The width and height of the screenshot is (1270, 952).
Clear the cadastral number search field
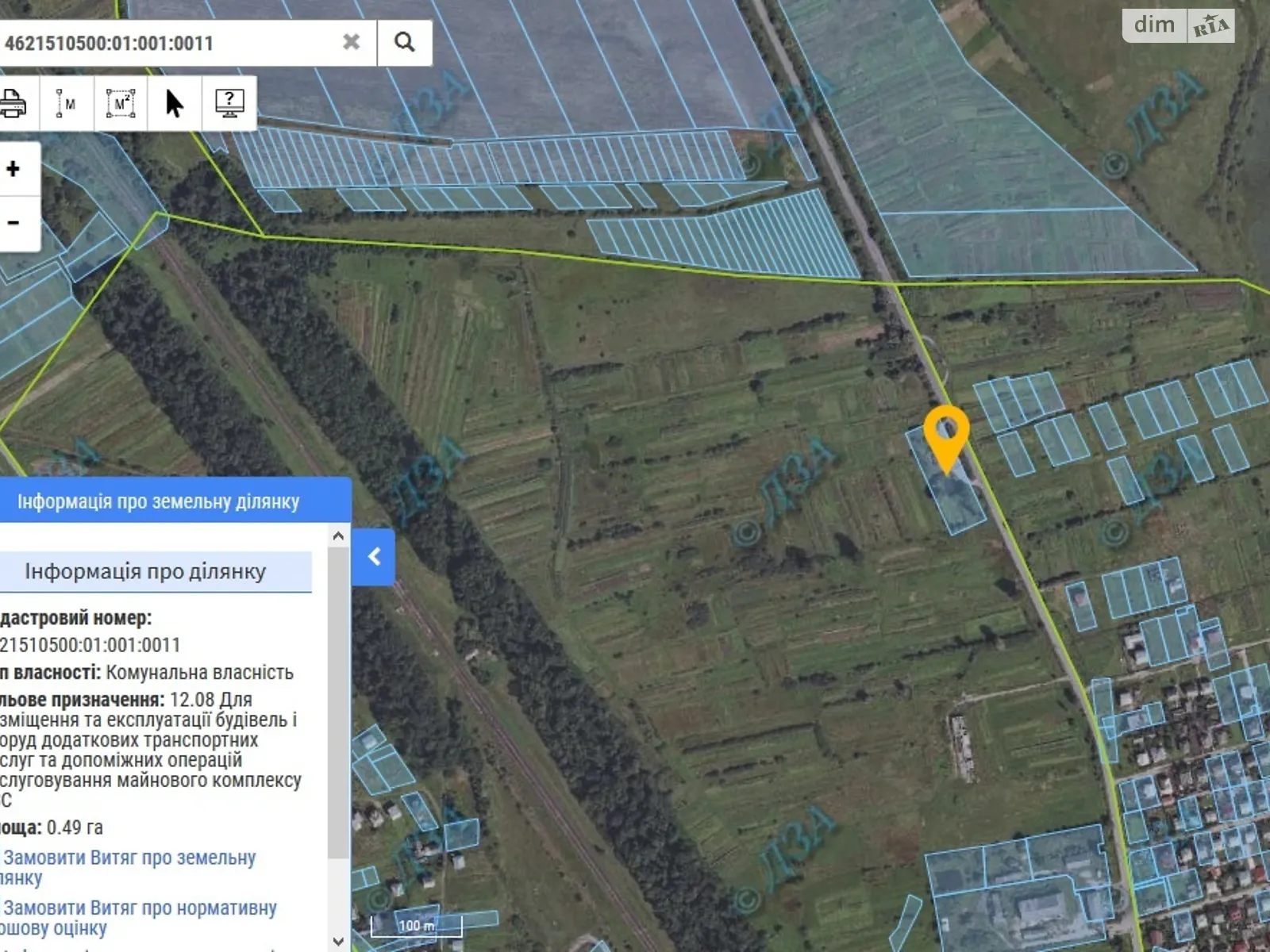tap(351, 42)
